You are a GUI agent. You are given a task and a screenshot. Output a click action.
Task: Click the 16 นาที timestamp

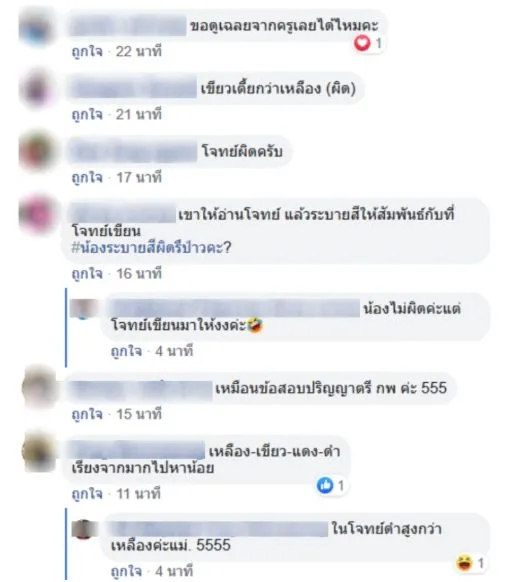tap(139, 274)
